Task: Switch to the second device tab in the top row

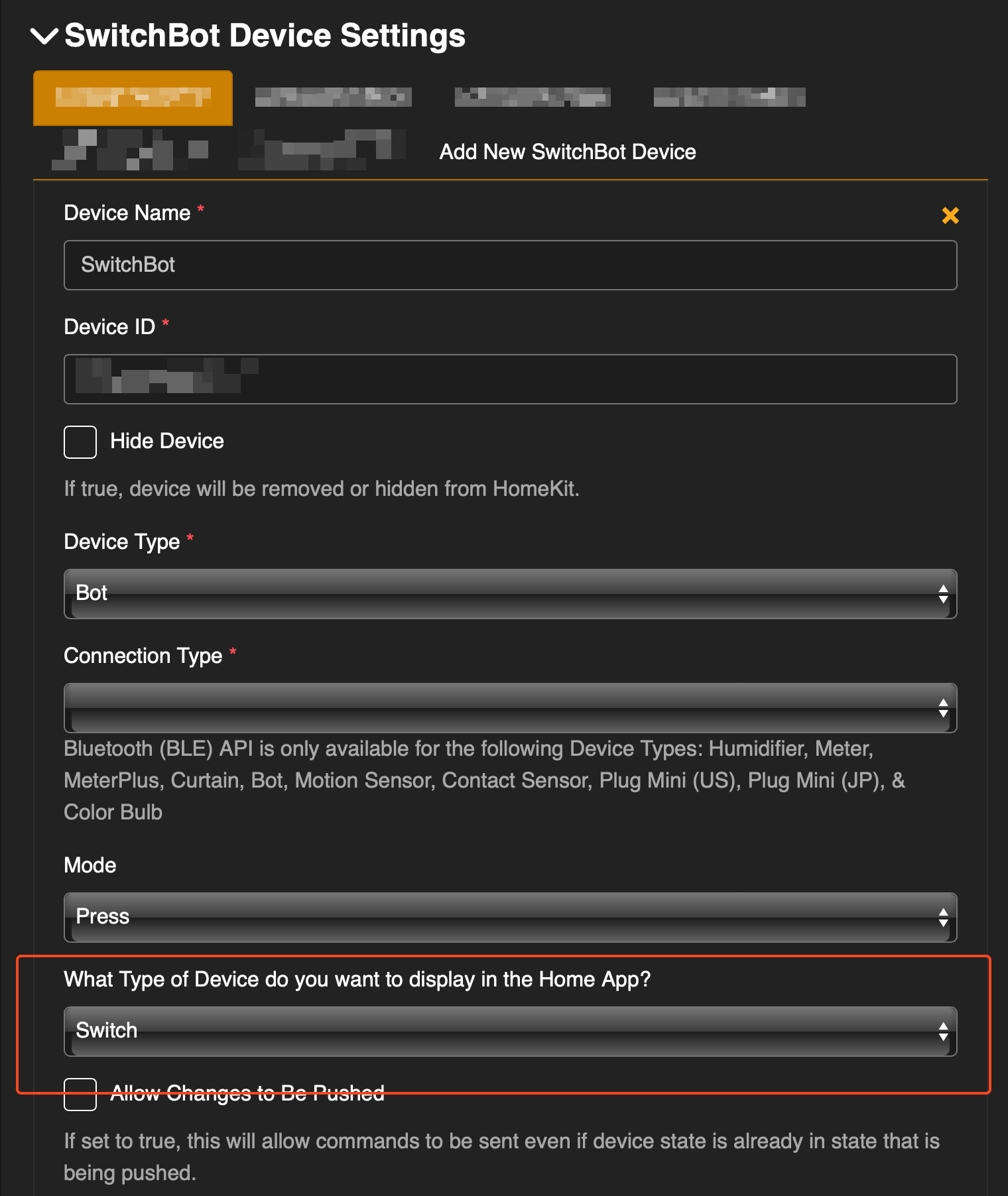Action: [333, 98]
